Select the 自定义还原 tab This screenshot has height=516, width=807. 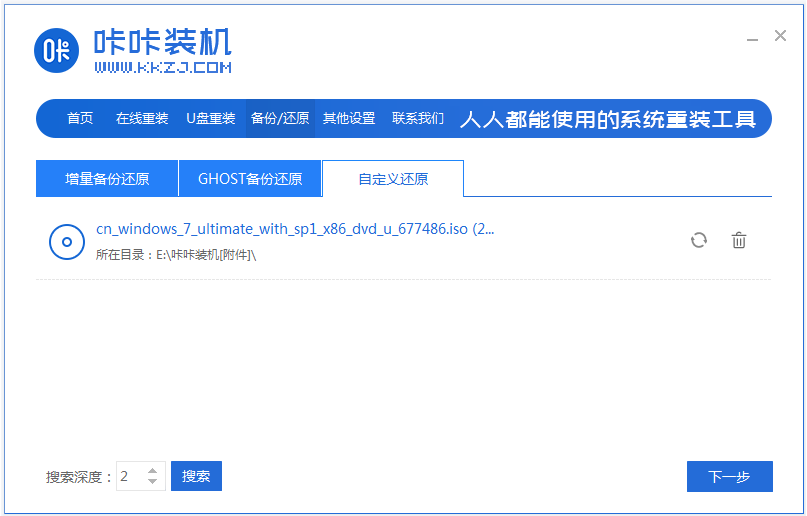point(393,179)
